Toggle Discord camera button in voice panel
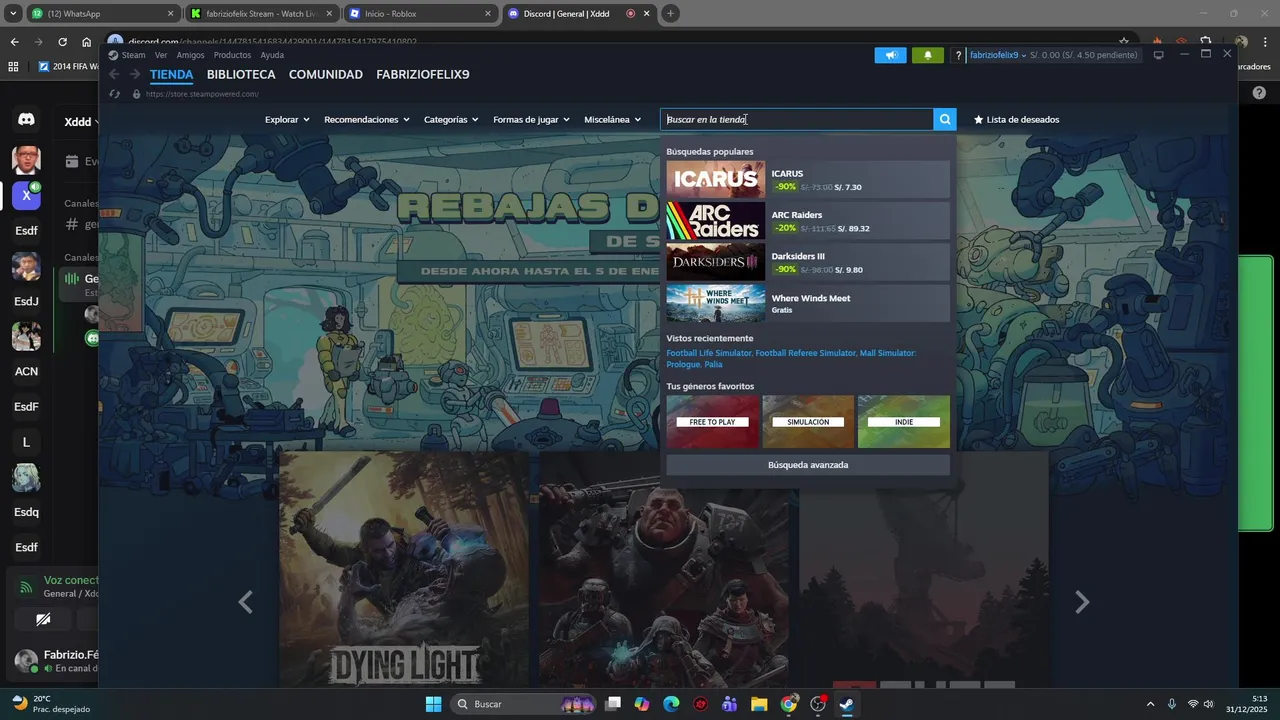Image resolution: width=1280 pixels, height=720 pixels. tap(43, 620)
